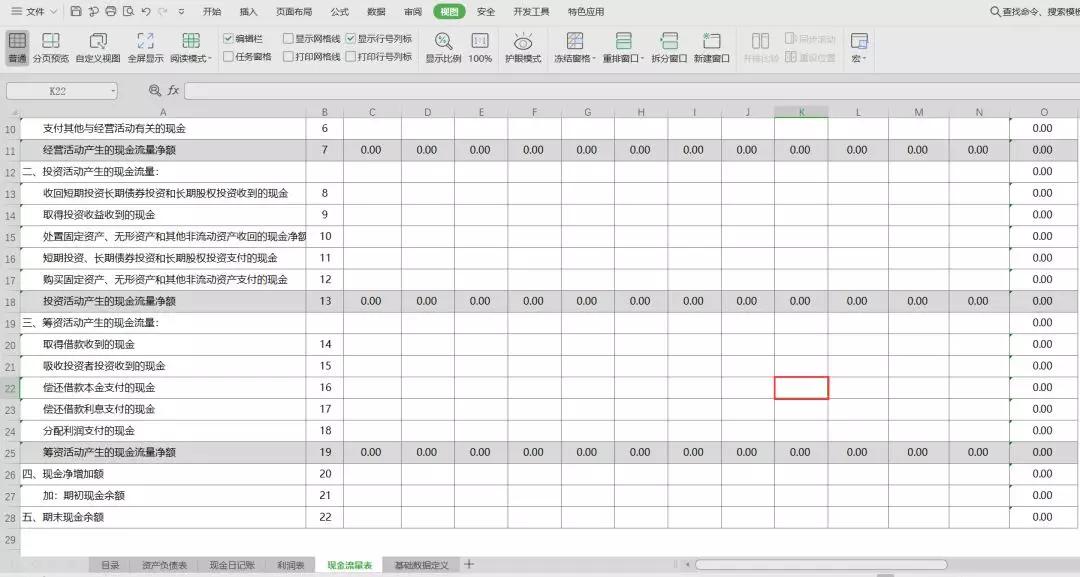1080x577 pixels.
Task: Select column K header
Action: (x=801, y=112)
